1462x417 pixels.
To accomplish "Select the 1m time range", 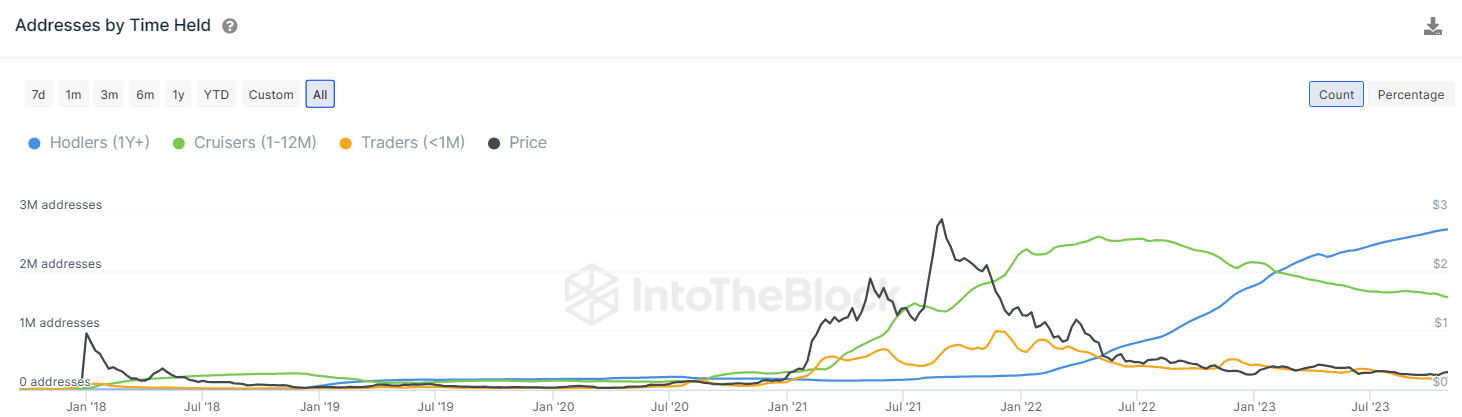I will (73, 95).
